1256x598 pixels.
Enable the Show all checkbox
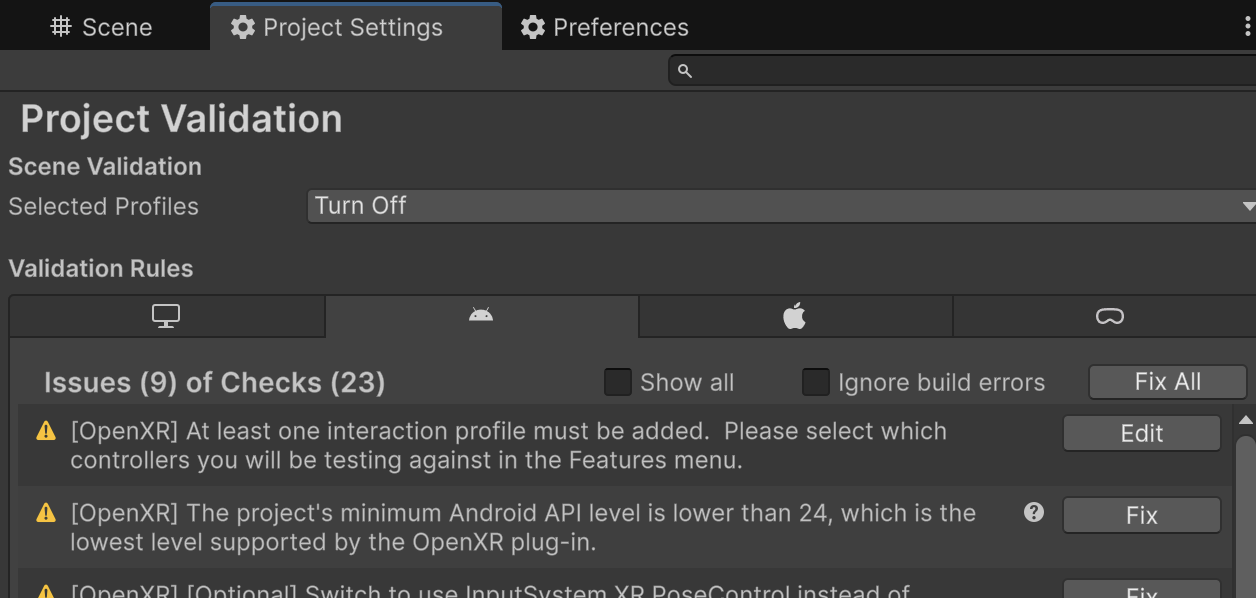[x=618, y=382]
